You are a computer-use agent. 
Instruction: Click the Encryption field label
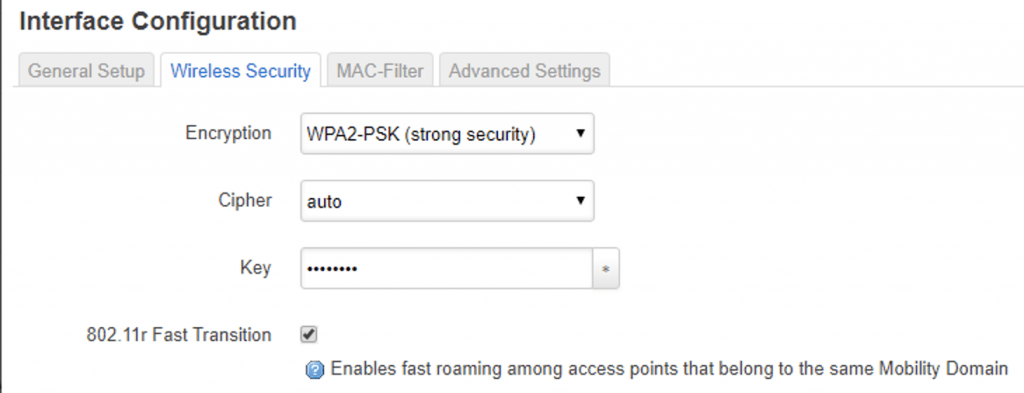(228, 133)
